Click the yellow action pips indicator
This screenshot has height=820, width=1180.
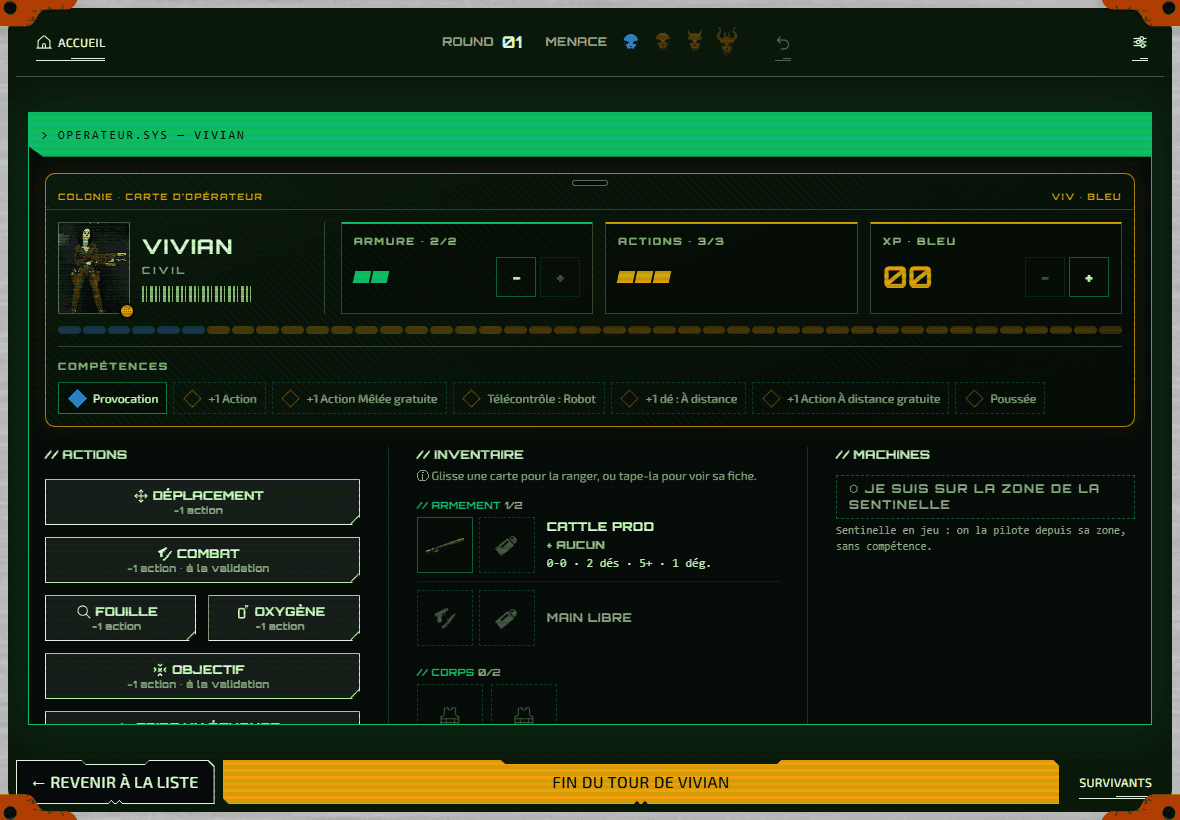[x=643, y=277]
